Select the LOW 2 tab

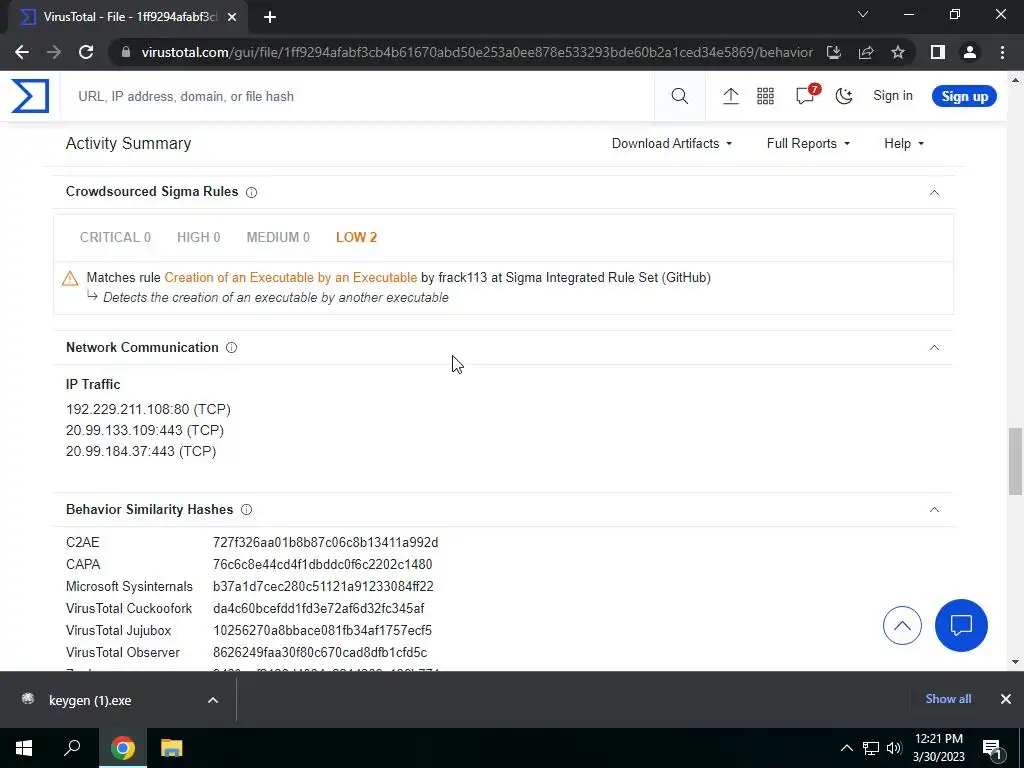click(357, 237)
